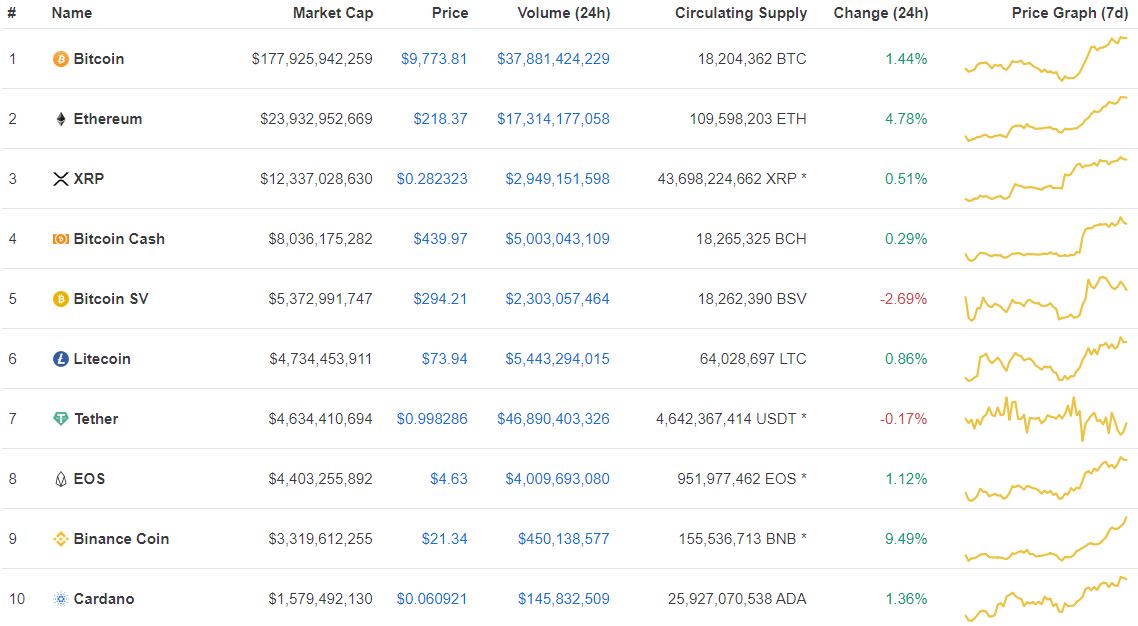
Task: Click Bitcoin SV price $294.21
Action: (441, 299)
